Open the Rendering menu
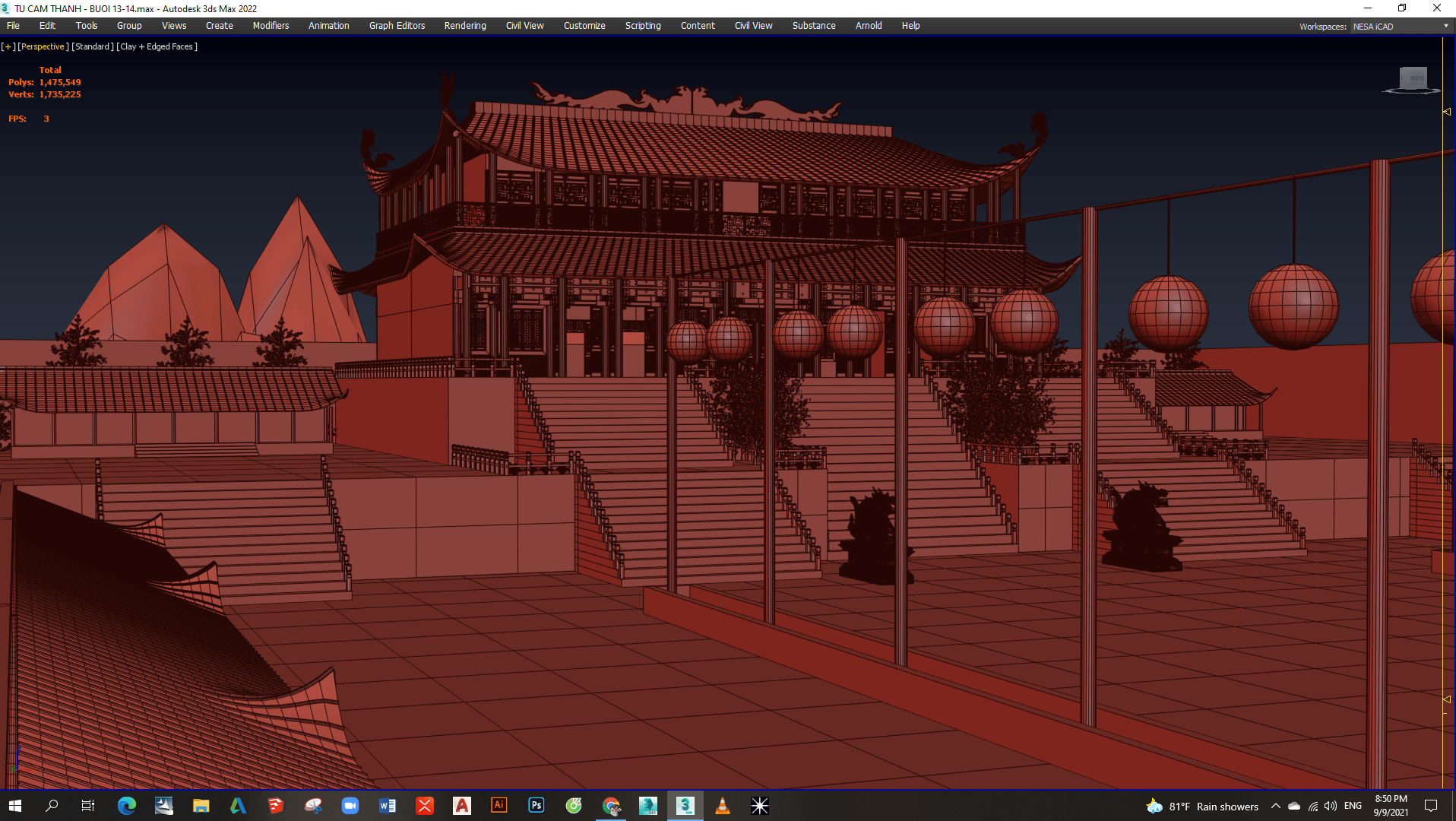The width and height of the screenshot is (1456, 821). [x=464, y=26]
